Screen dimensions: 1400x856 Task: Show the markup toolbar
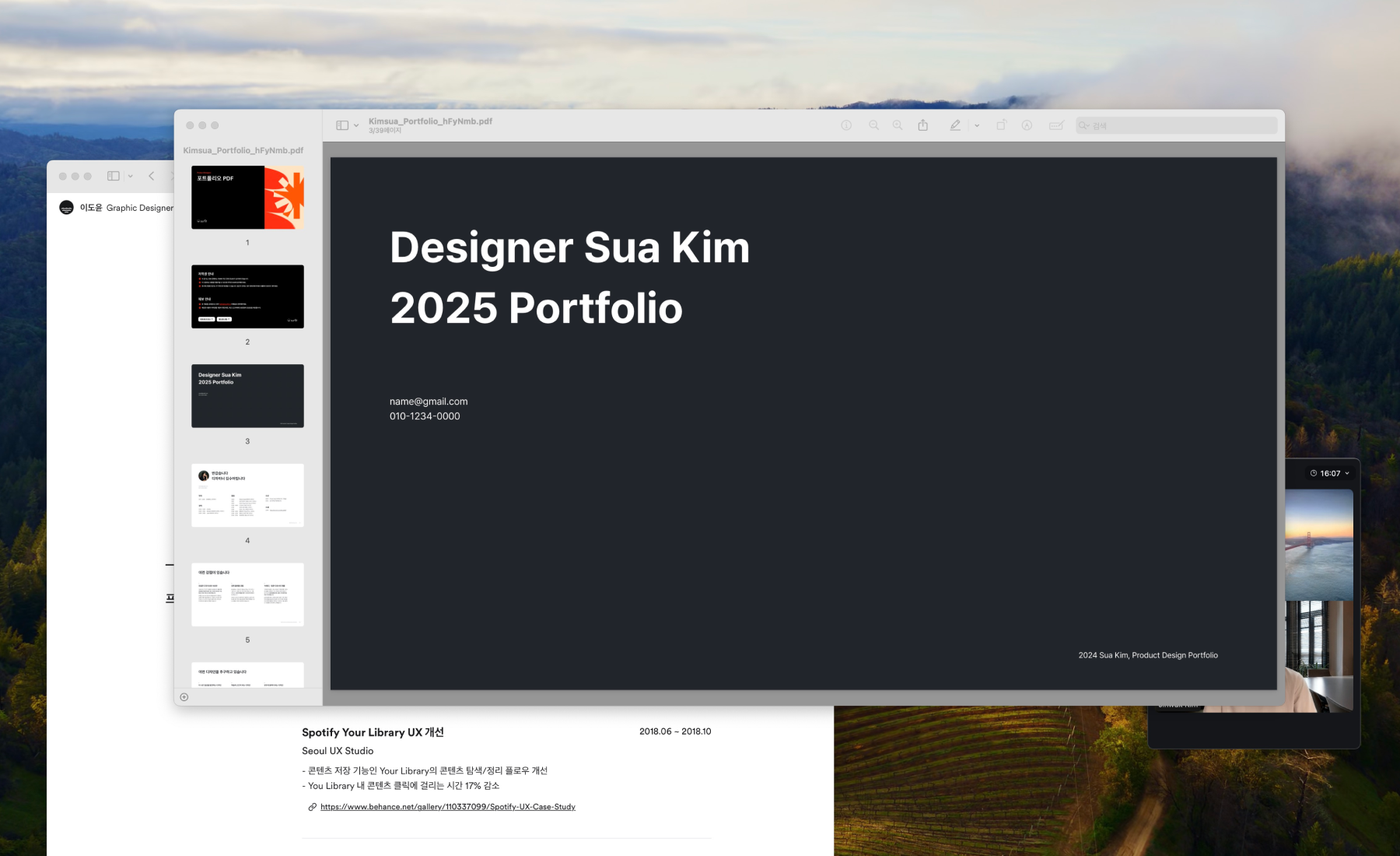pyautogui.click(x=1027, y=125)
